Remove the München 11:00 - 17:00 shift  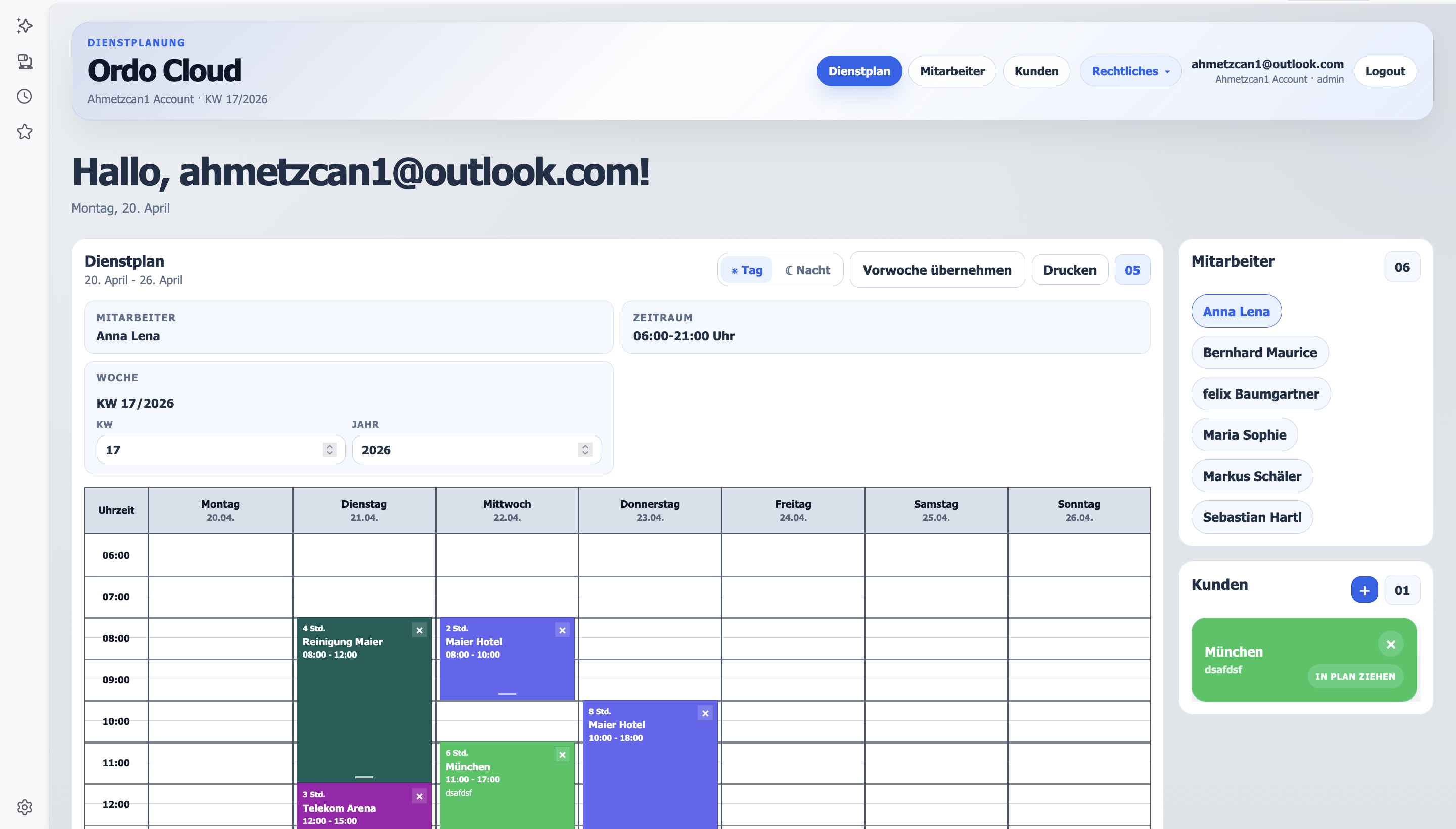coord(562,755)
